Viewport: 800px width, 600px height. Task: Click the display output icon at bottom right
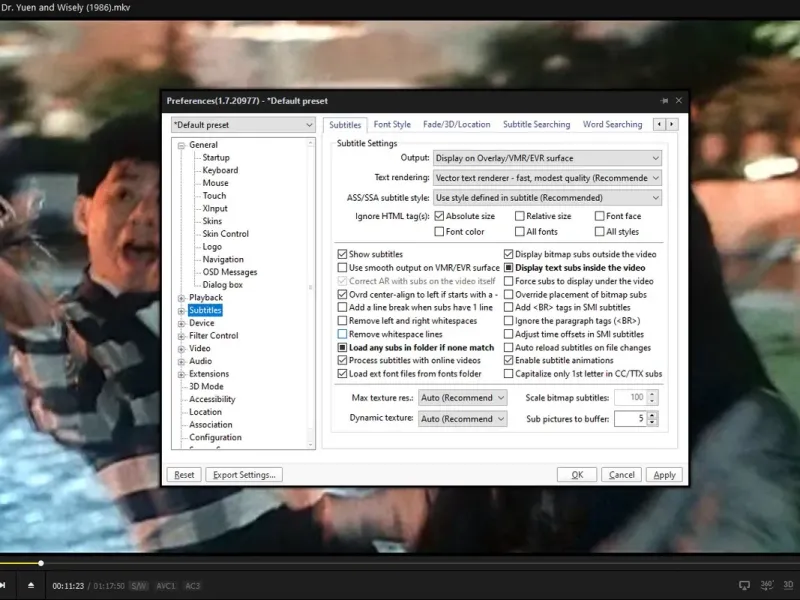point(744,585)
